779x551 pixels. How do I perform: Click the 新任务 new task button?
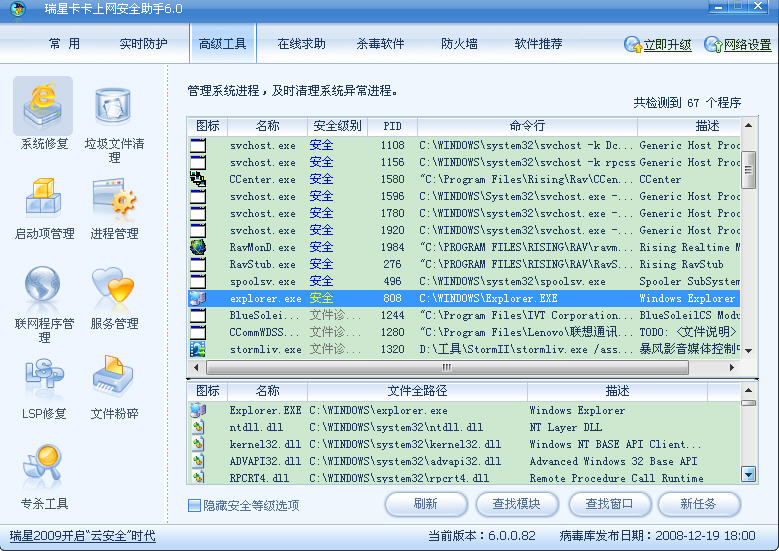(699, 504)
